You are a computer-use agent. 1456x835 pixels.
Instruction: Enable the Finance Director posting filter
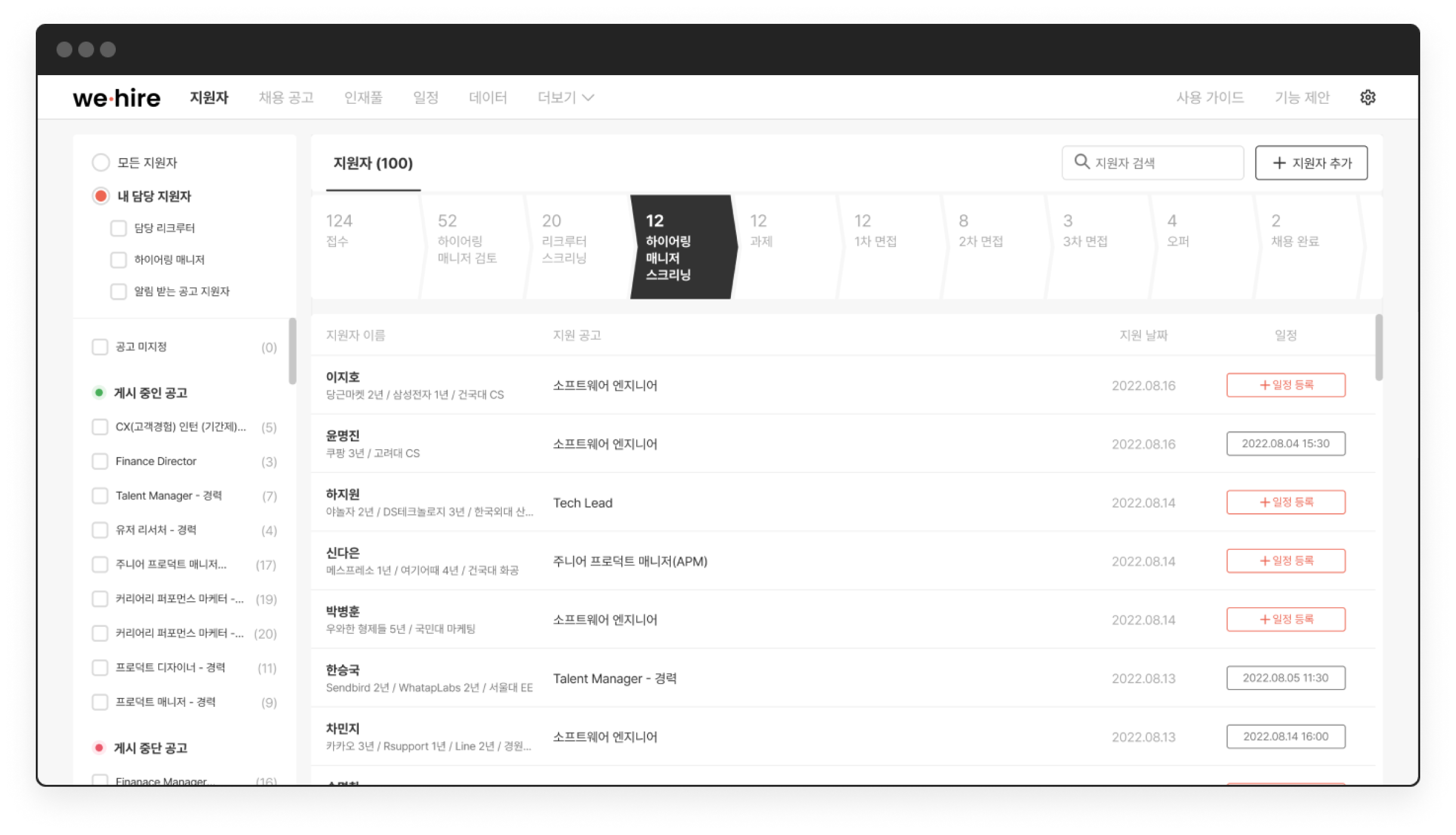pos(100,461)
